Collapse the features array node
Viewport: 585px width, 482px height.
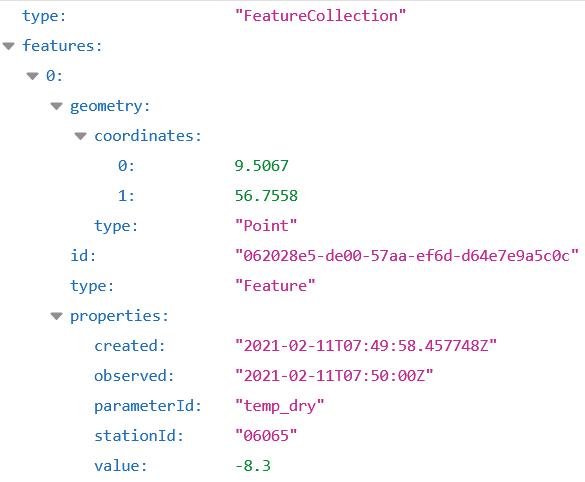pos(9,46)
